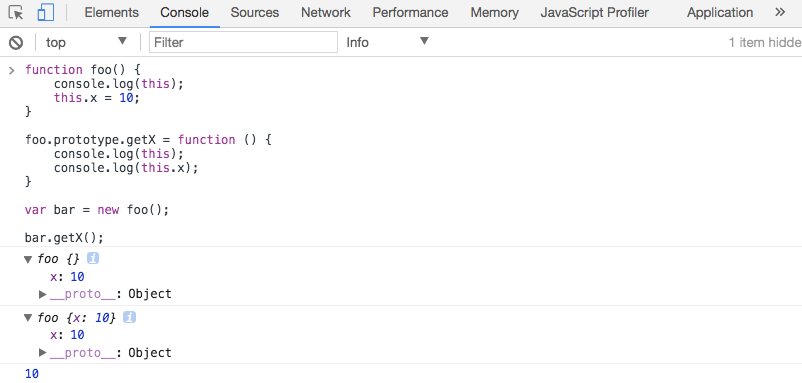Click the info badge beside foo {}
This screenshot has width=802, height=383.
tap(93, 259)
